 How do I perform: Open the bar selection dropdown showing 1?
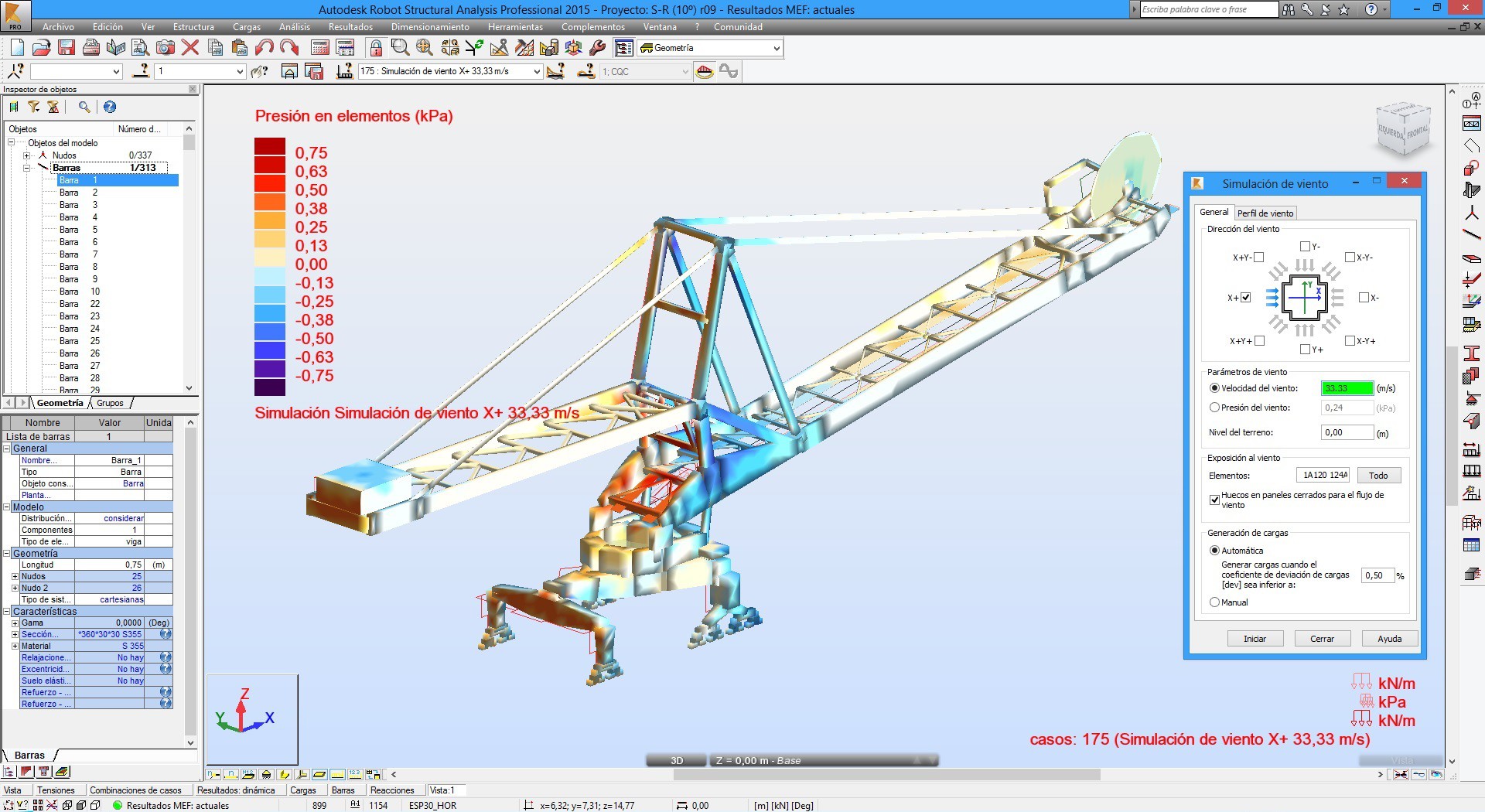[239, 71]
